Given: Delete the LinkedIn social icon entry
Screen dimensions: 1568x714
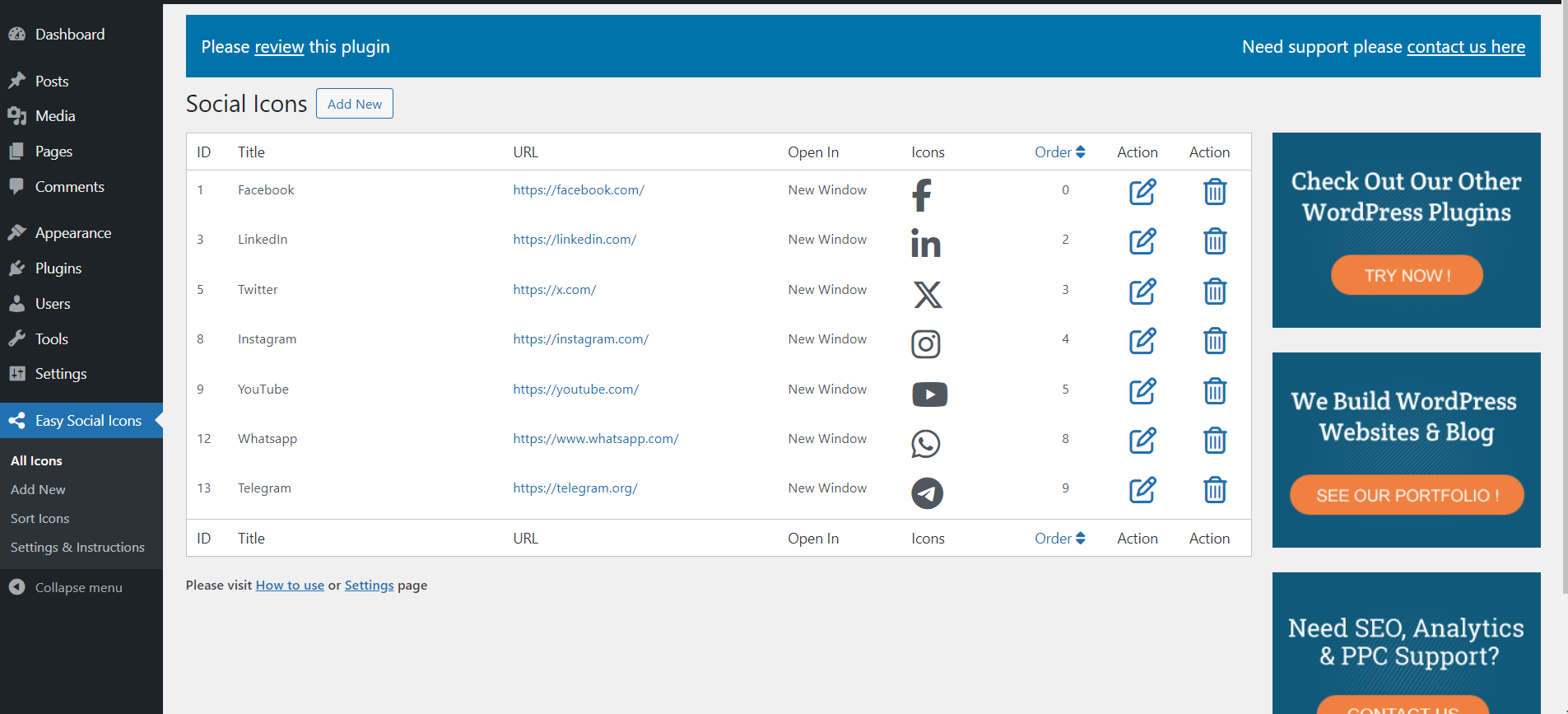Looking at the screenshot, I should point(1214,241).
